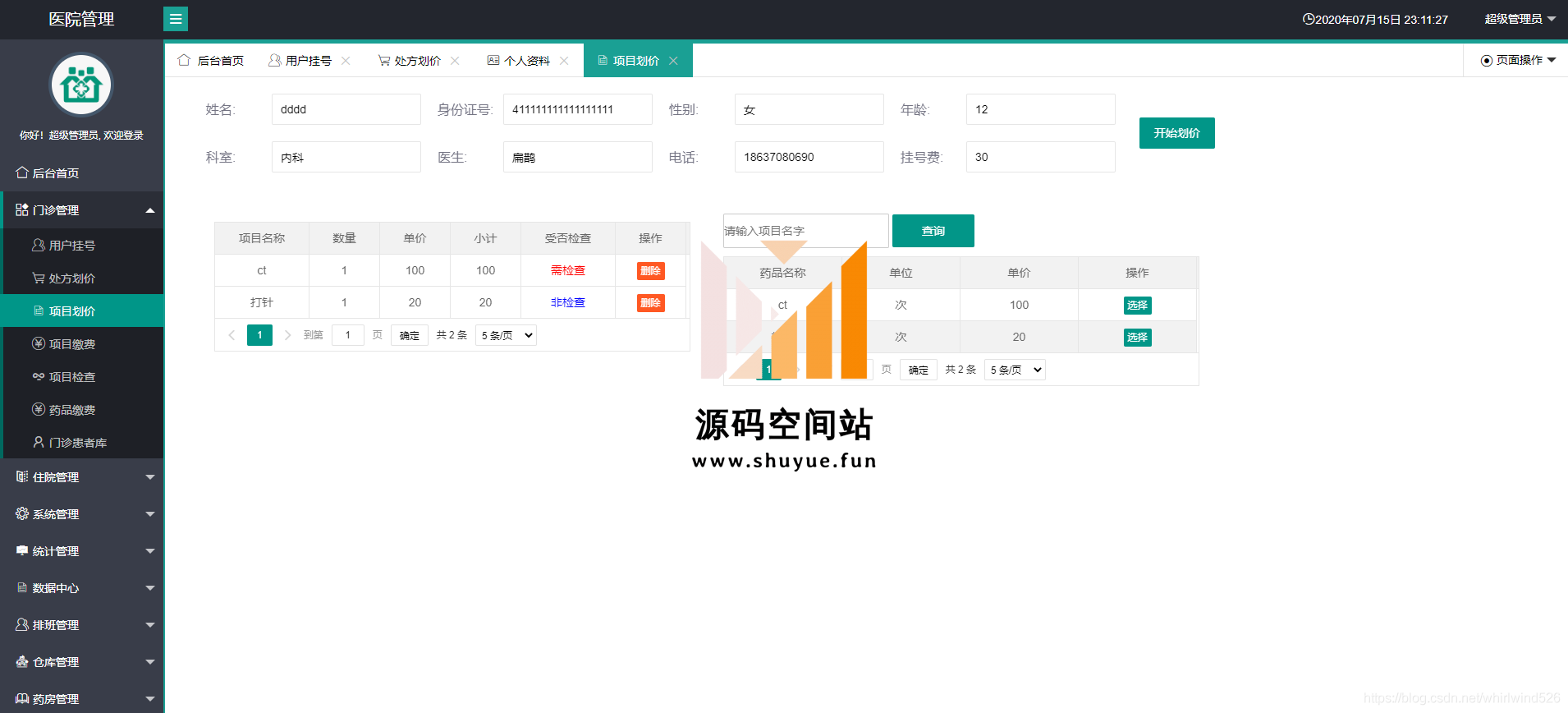Viewport: 1568px width, 713px height.
Task: Close the 个人资料 tab
Action: pyautogui.click(x=564, y=61)
